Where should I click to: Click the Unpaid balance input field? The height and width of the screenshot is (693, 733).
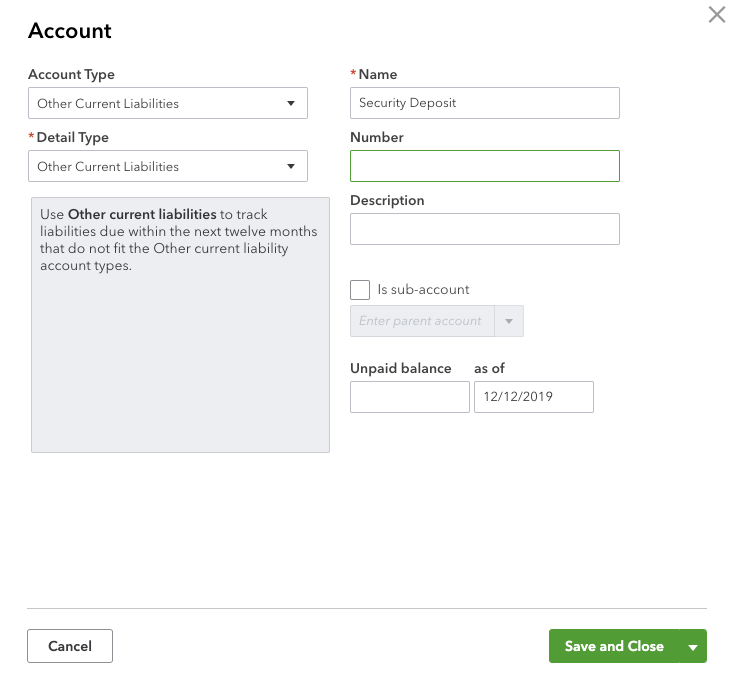[x=409, y=397]
